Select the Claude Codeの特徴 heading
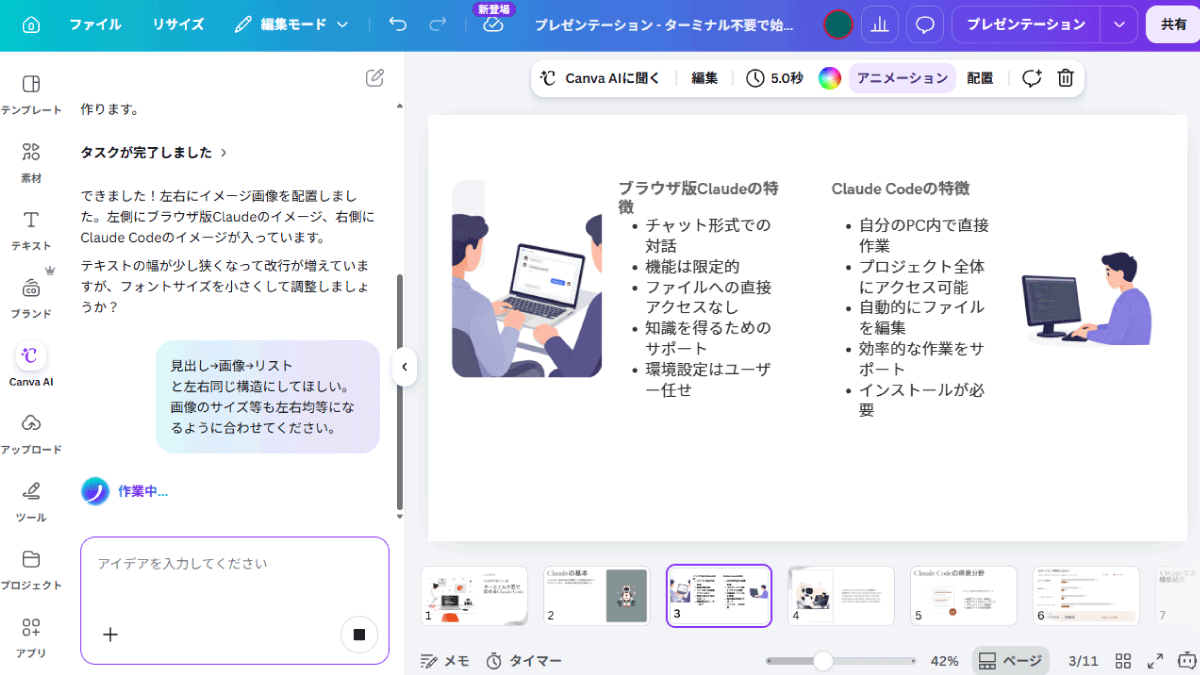 tap(900, 188)
